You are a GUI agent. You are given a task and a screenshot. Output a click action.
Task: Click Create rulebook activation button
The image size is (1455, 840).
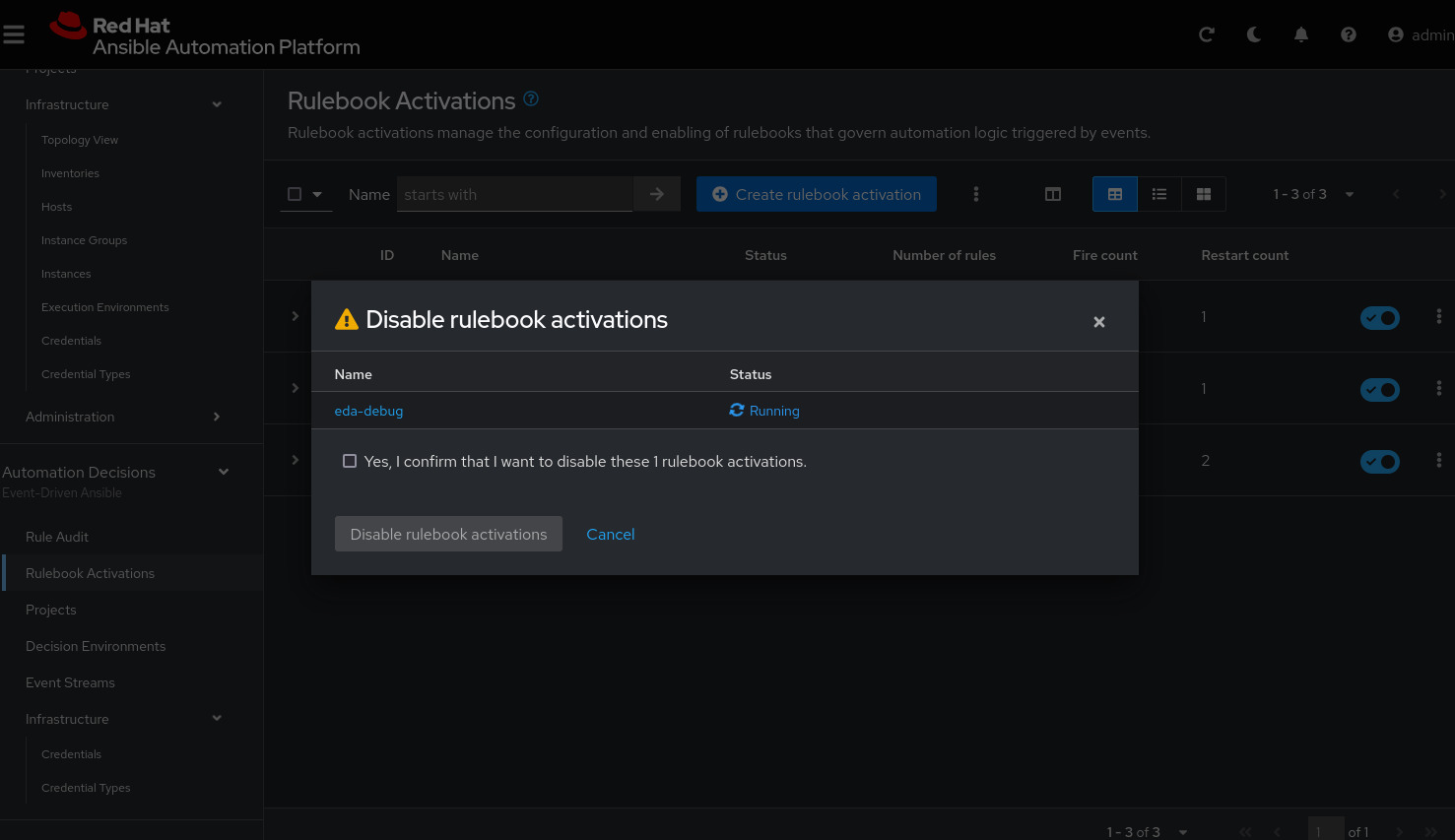(x=817, y=194)
